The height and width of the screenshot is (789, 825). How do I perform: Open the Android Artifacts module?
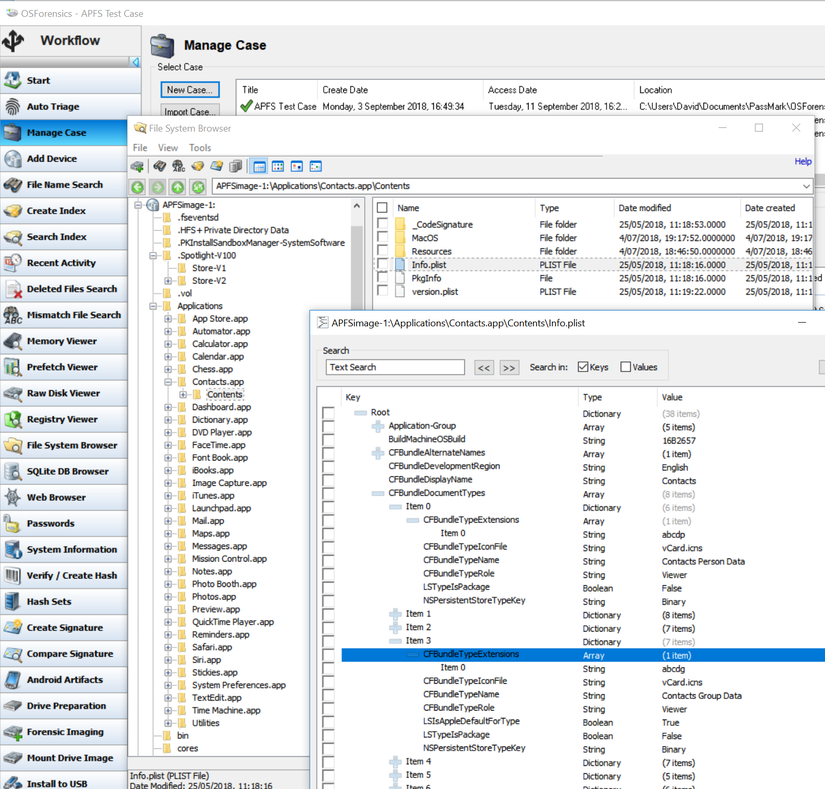click(64, 680)
